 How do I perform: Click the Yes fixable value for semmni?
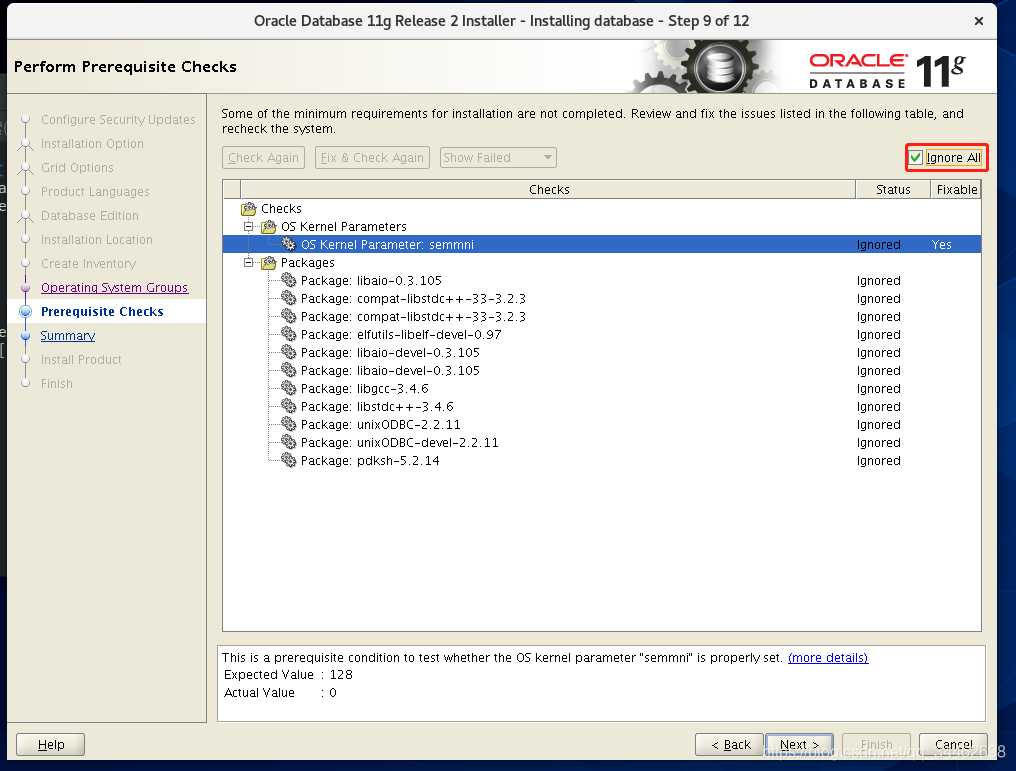(941, 244)
